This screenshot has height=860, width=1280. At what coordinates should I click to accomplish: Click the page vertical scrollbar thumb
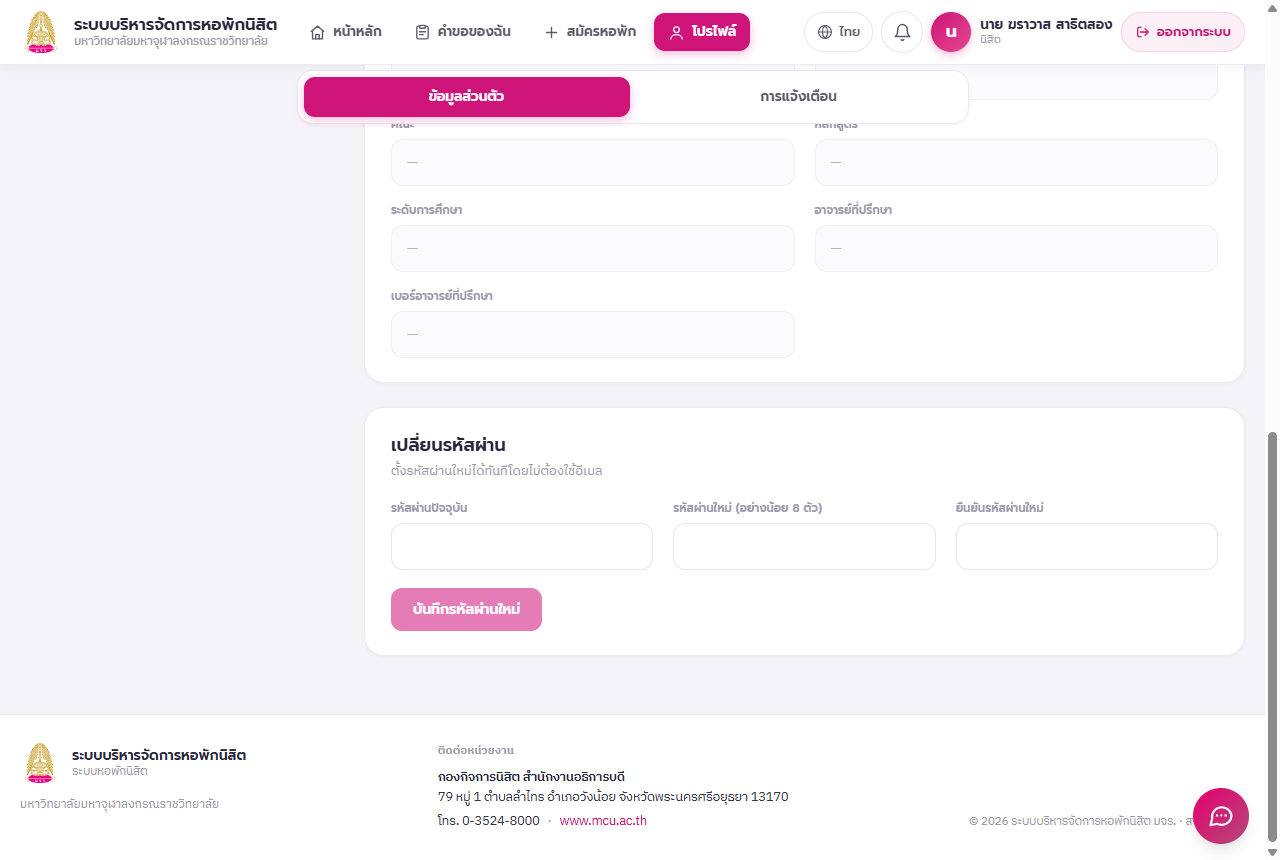click(x=1272, y=637)
